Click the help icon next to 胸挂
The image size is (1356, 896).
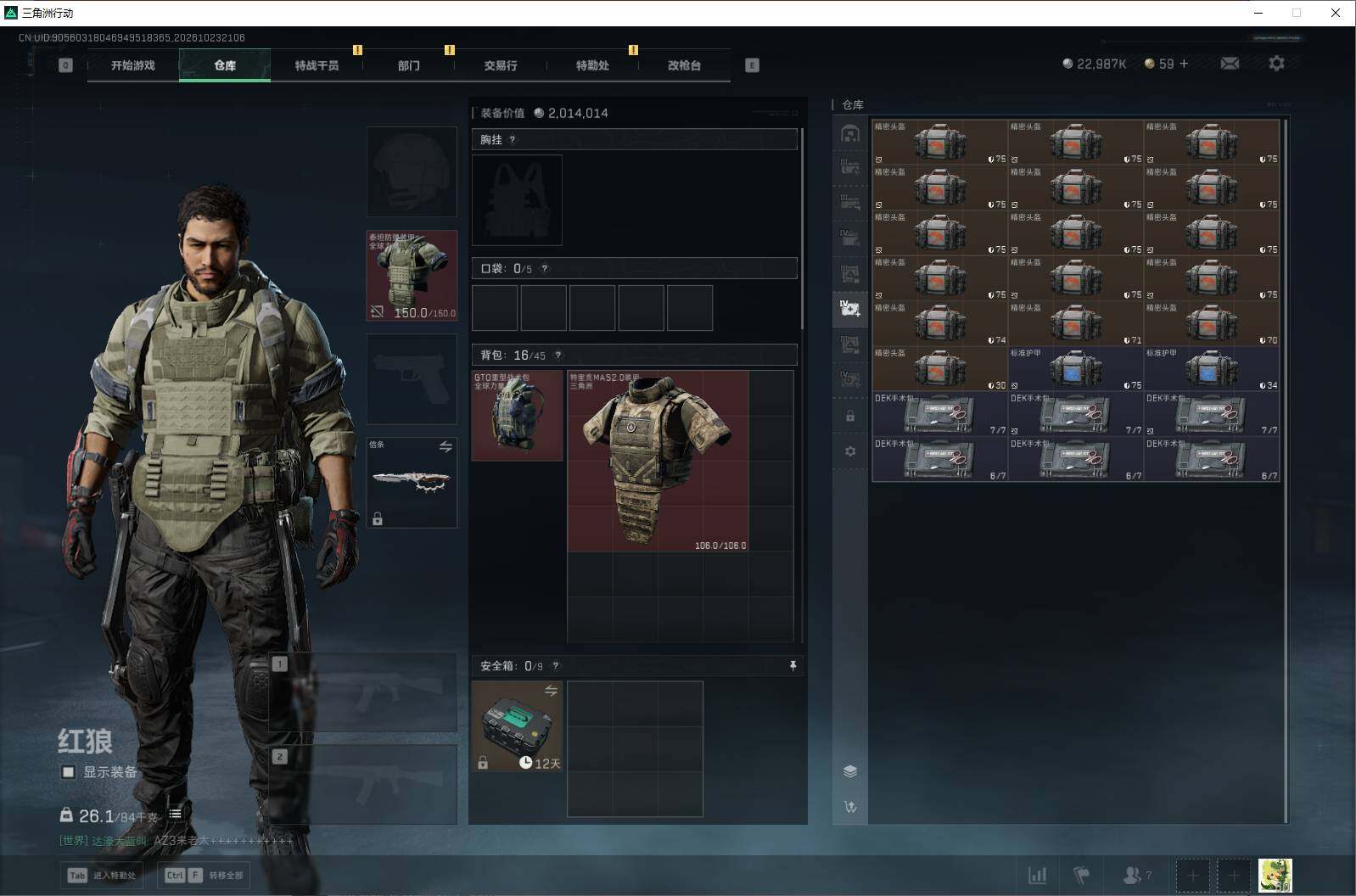[x=512, y=139]
